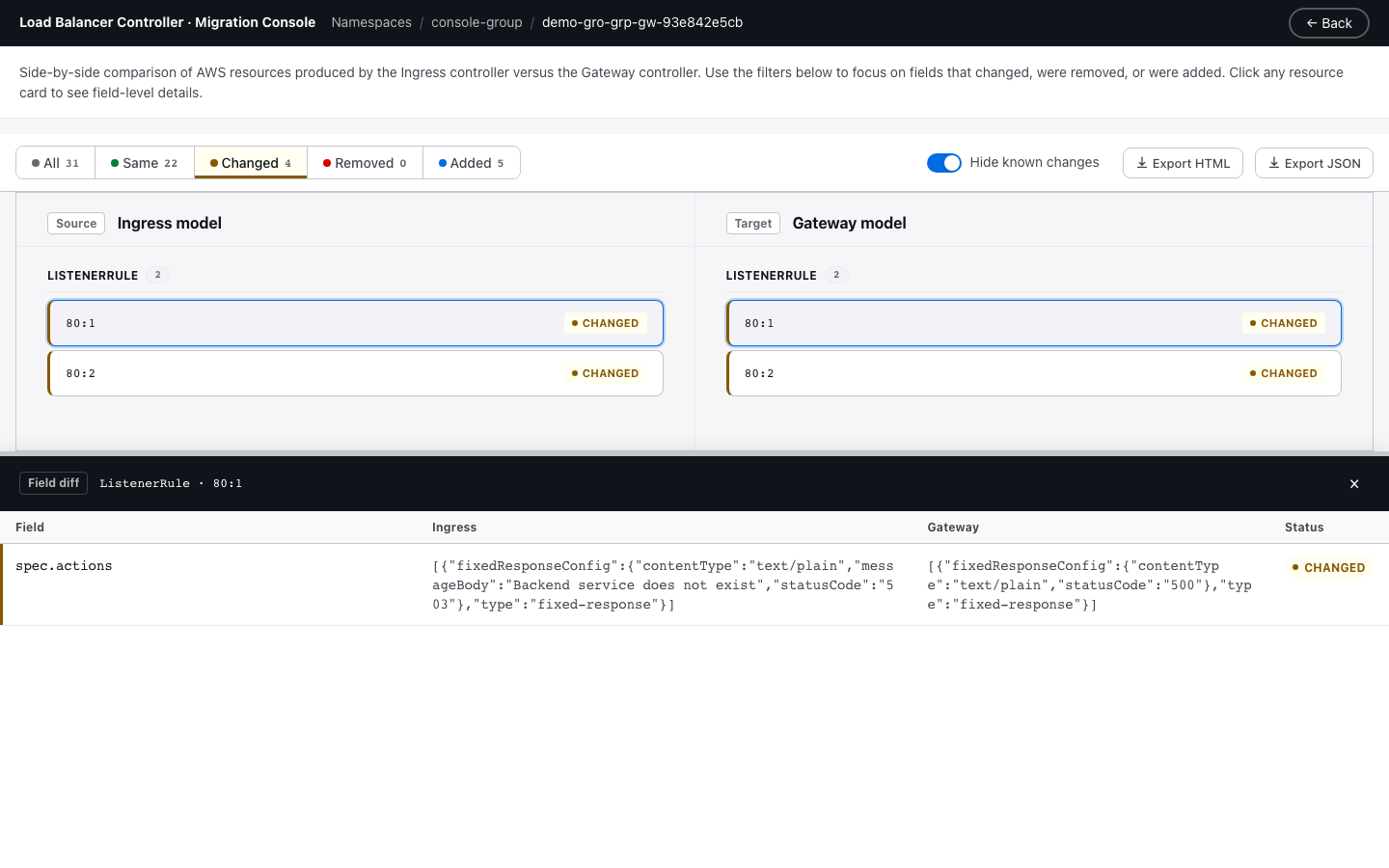This screenshot has width=1389, height=868.
Task: Toggle Hide known changes switch
Action: pyautogui.click(x=943, y=163)
